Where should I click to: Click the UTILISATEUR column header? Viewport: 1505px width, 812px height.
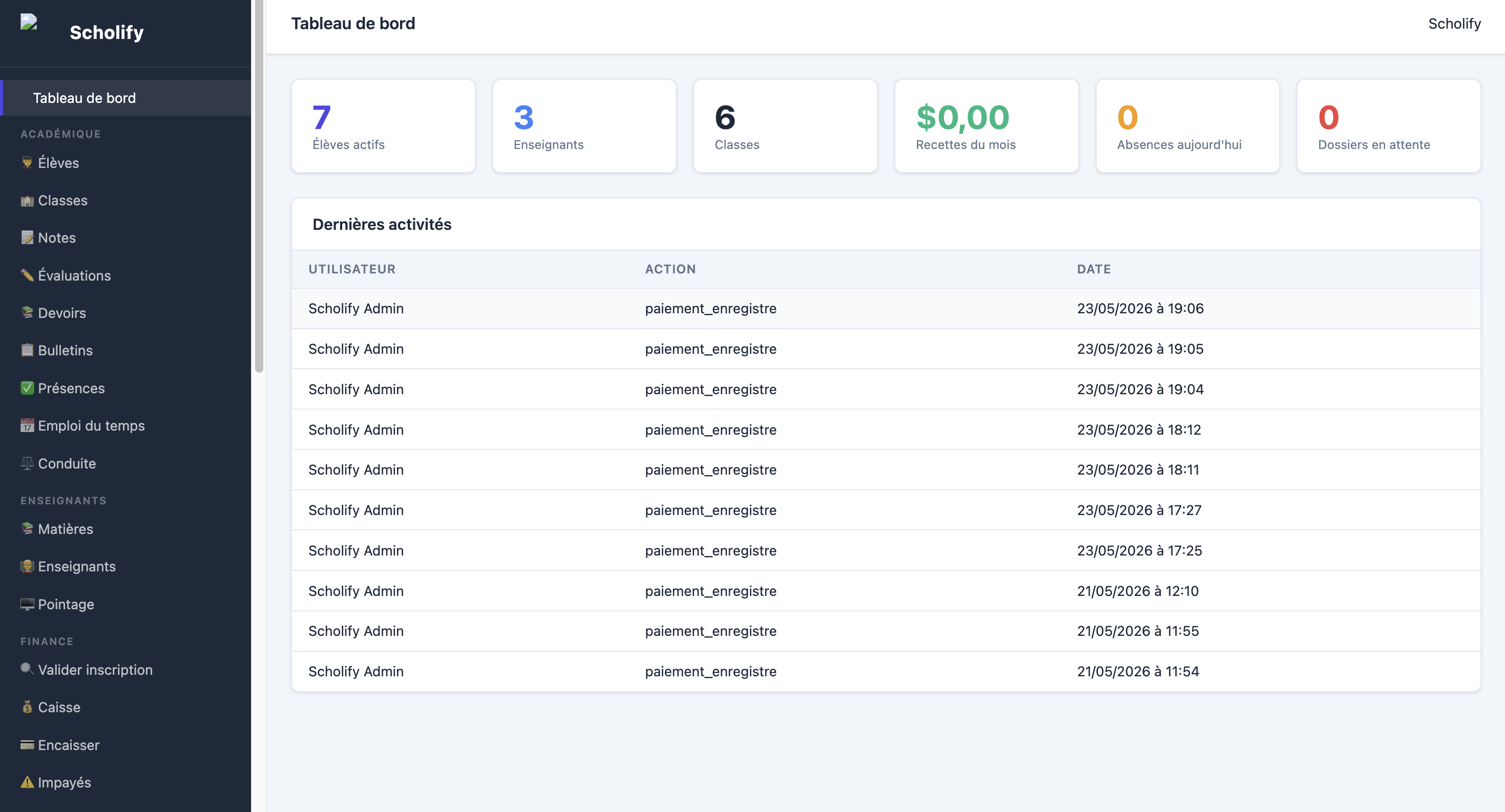tap(352, 269)
